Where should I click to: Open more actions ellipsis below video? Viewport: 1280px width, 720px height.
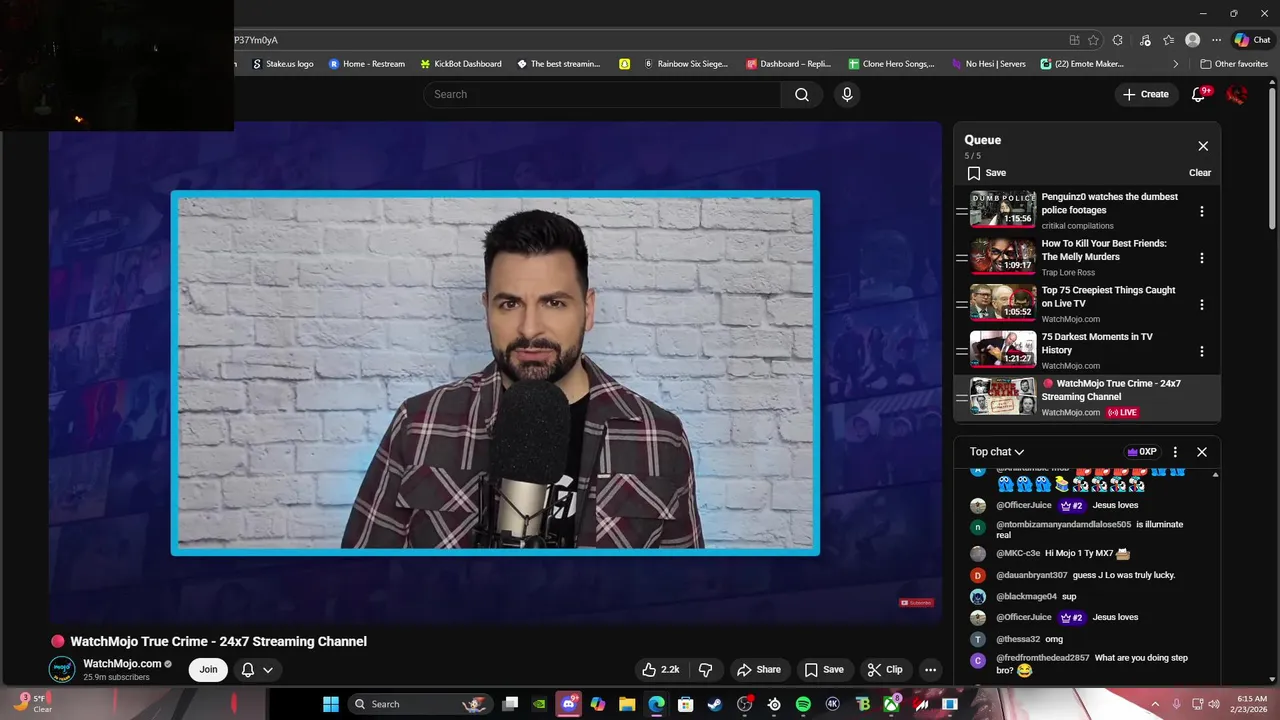(x=930, y=670)
